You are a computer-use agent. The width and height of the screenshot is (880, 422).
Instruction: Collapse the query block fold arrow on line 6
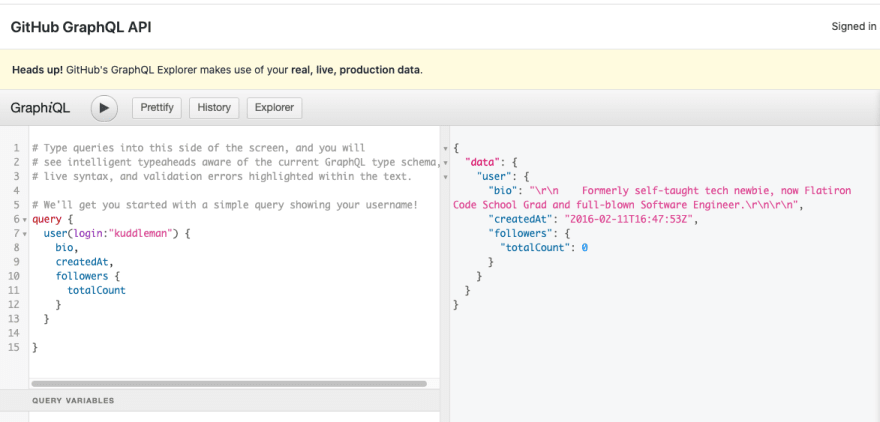tap(24, 219)
